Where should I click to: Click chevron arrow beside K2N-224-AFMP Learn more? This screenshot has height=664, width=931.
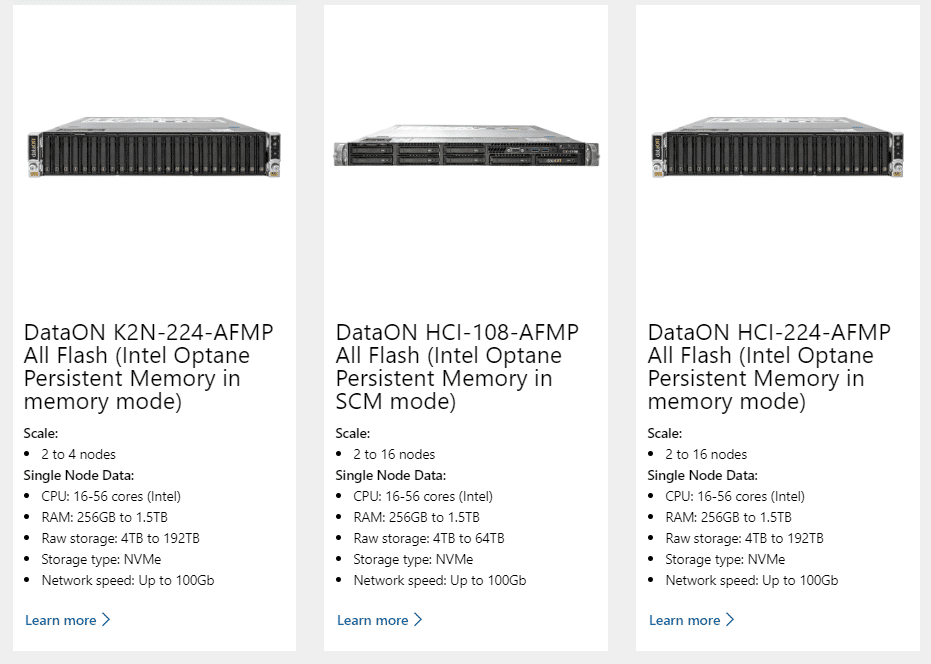tap(106, 619)
